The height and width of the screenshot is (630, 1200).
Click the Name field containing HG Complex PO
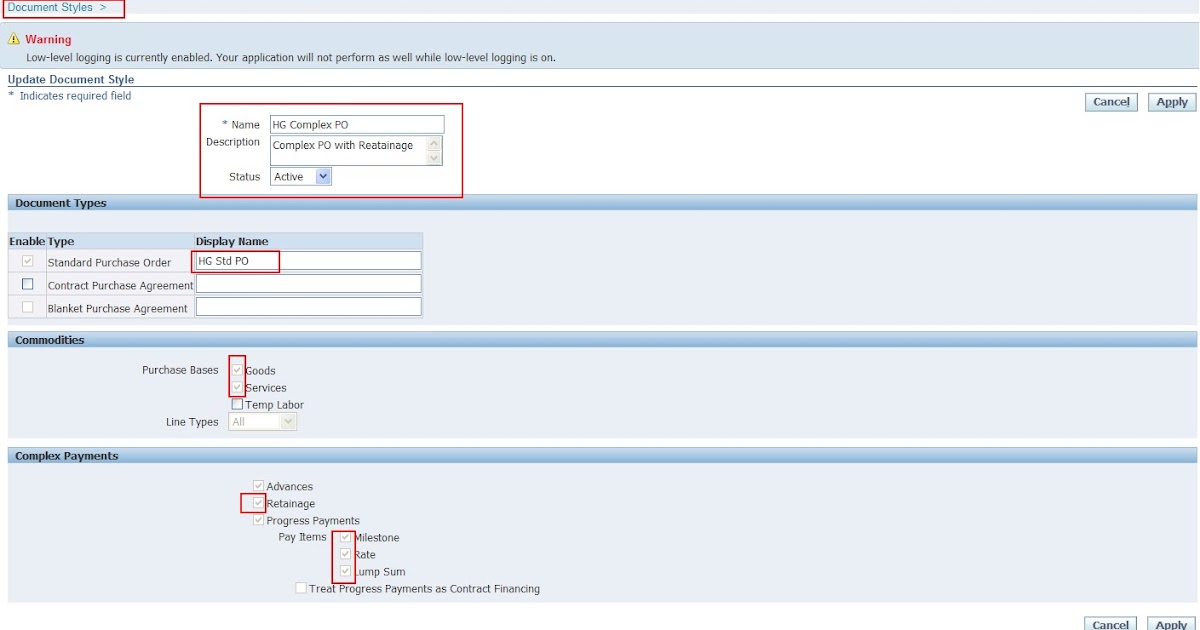[x=355, y=125]
